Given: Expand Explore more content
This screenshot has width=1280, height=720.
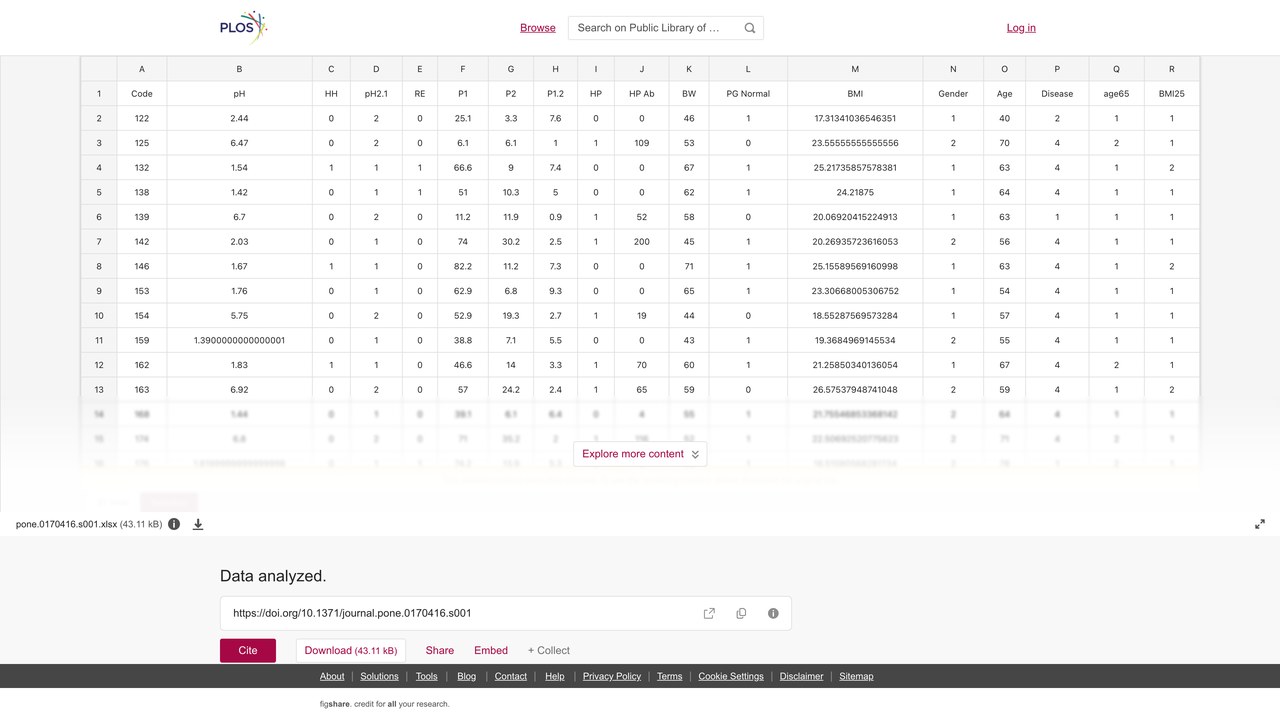Looking at the screenshot, I should (x=640, y=454).
